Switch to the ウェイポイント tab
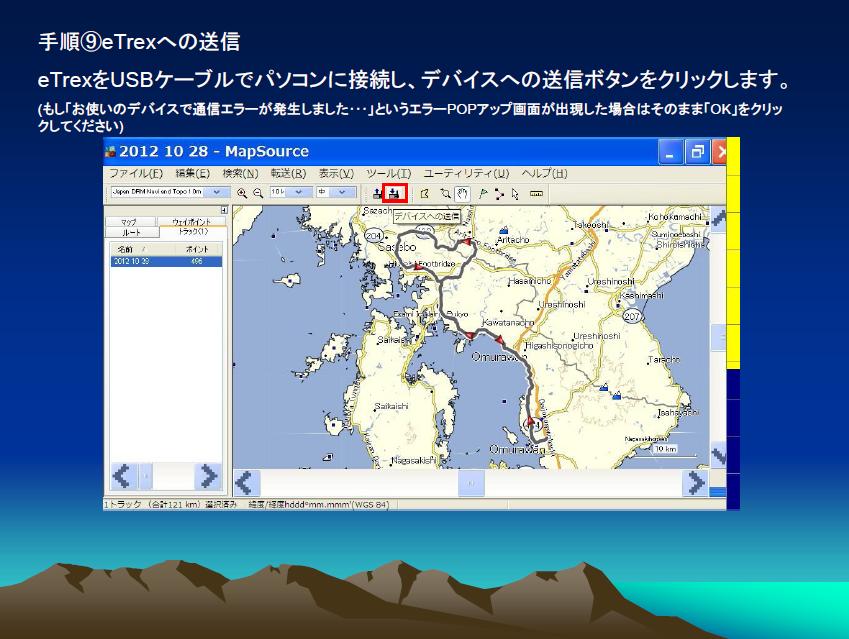The height and width of the screenshot is (639, 849). pyautogui.click(x=191, y=222)
